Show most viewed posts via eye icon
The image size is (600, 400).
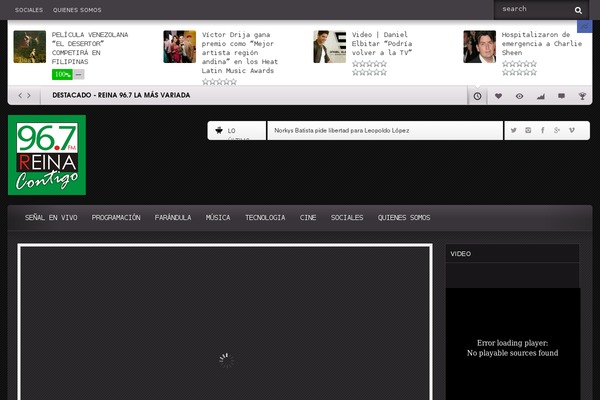[519, 96]
